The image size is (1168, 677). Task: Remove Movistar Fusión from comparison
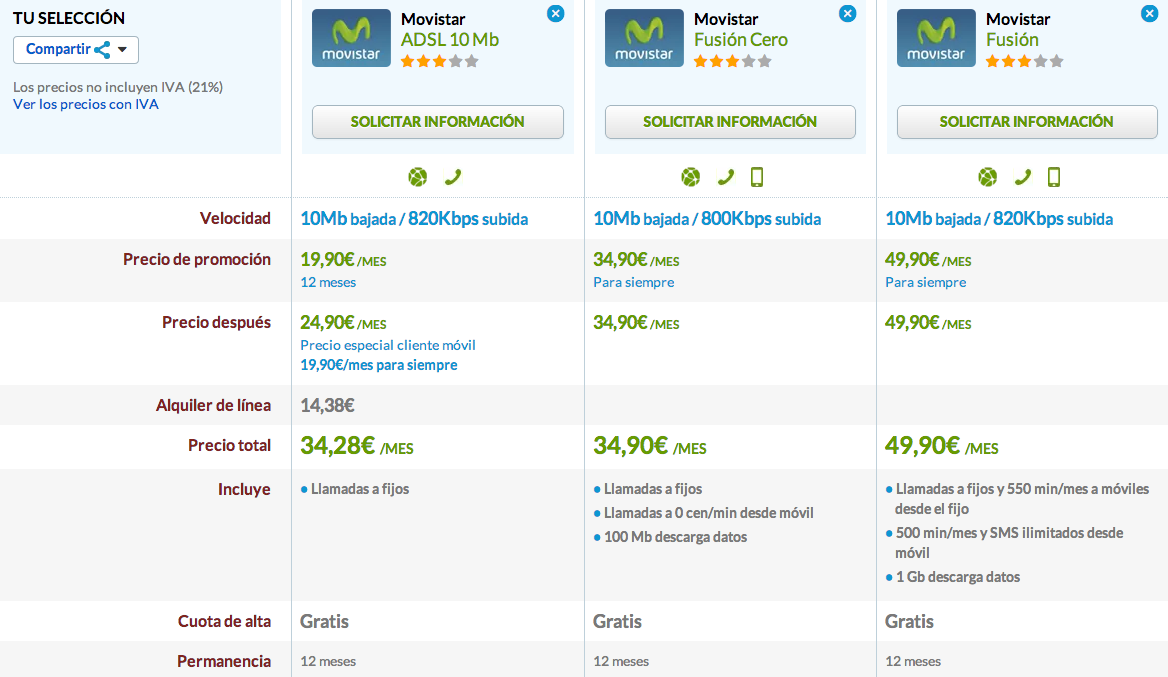1149,13
